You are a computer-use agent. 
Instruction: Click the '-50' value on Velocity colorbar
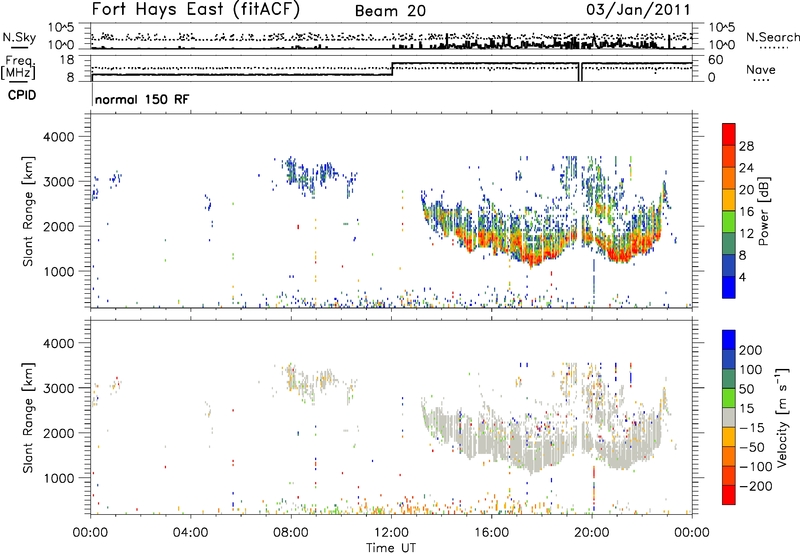click(752, 447)
